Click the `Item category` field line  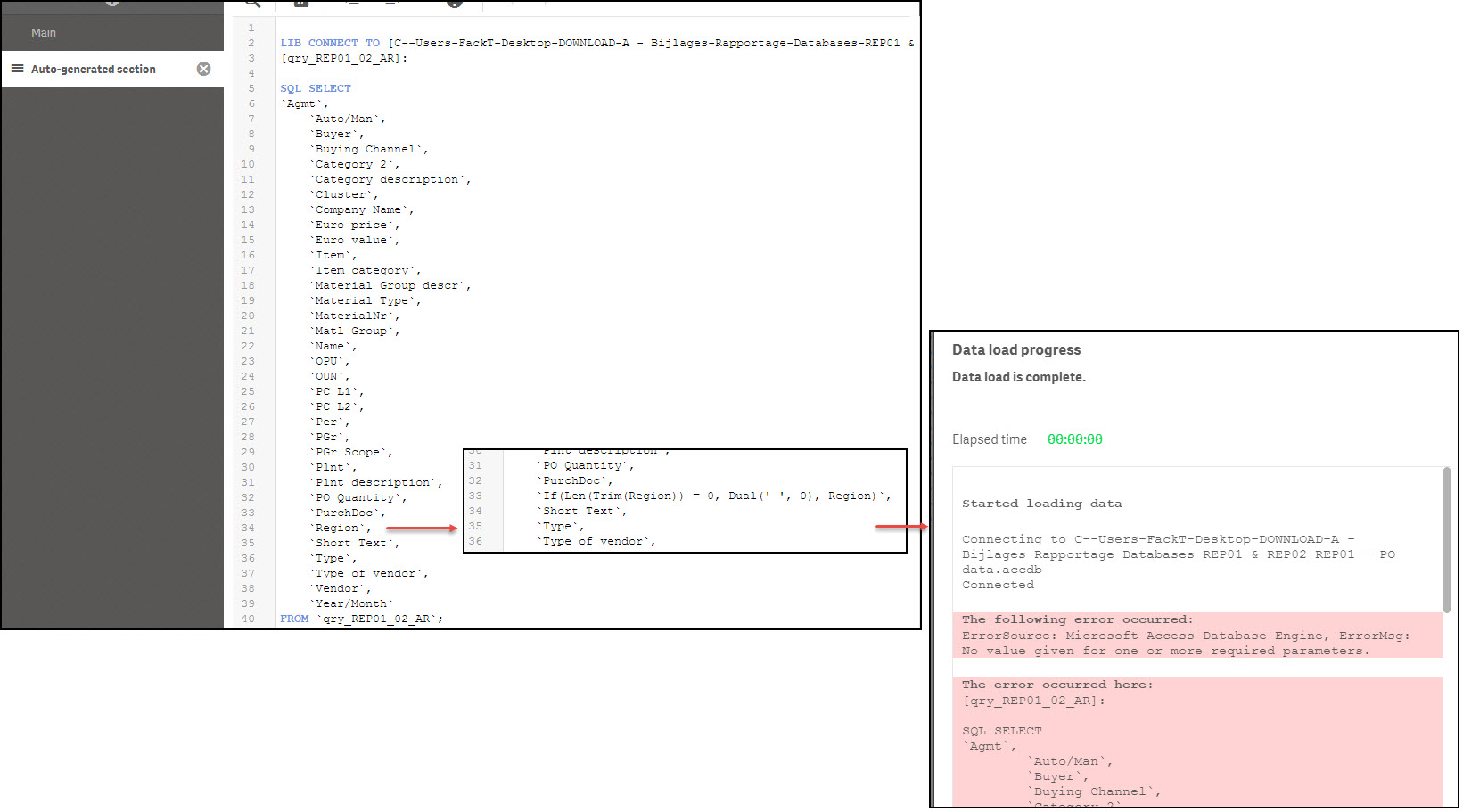(366, 270)
